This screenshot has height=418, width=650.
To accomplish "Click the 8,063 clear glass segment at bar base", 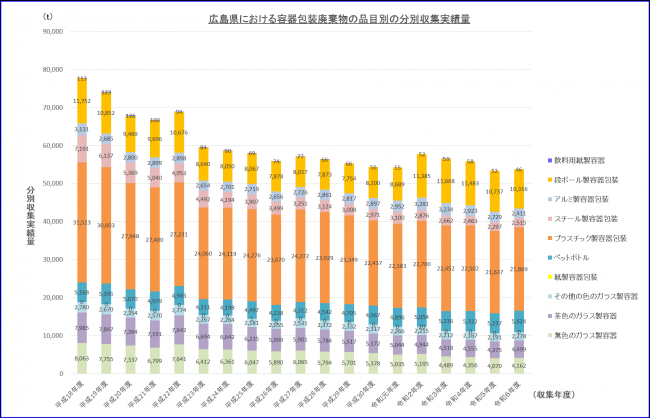I will (82, 357).
